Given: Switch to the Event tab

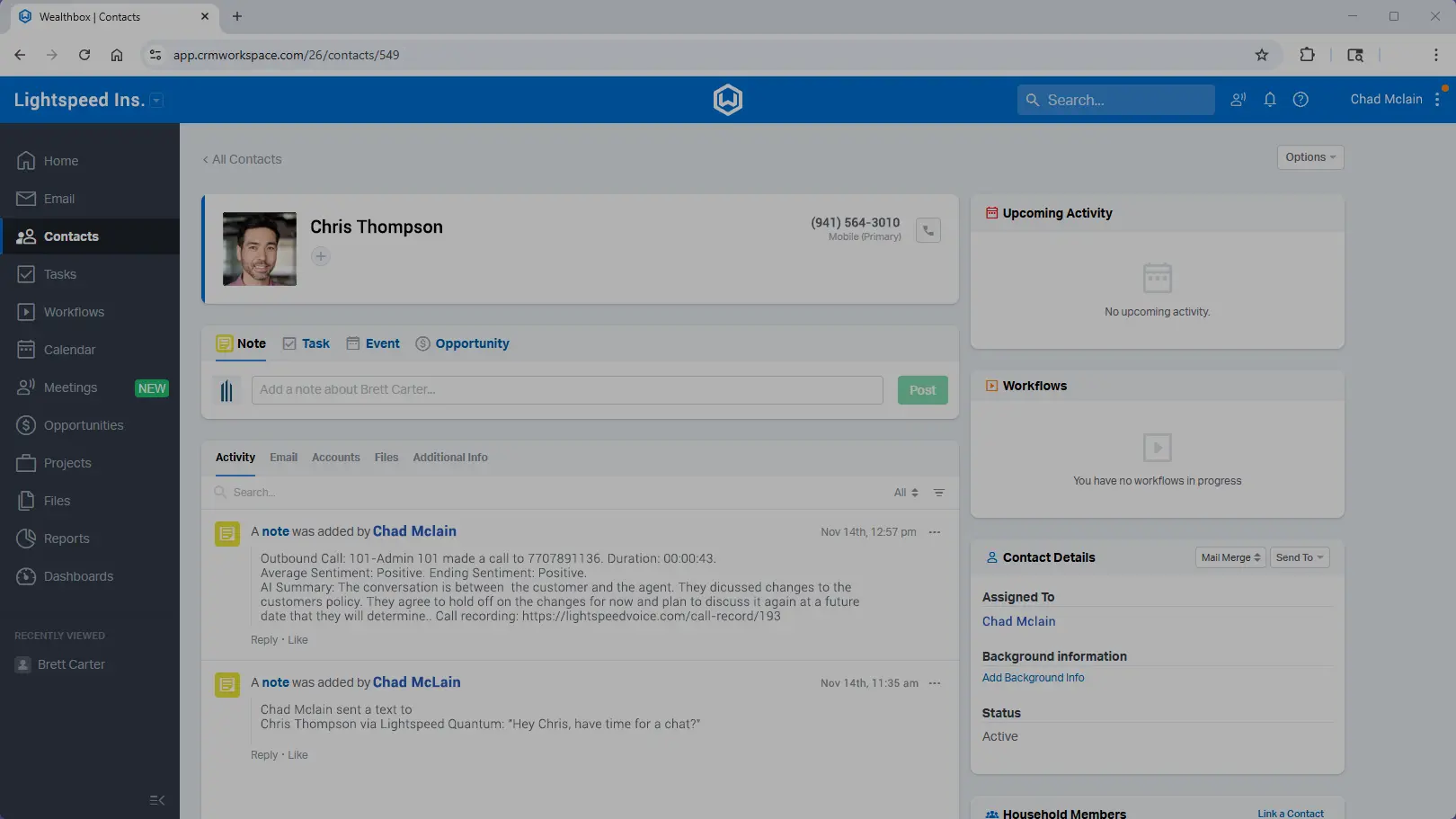Looking at the screenshot, I should tap(373, 343).
